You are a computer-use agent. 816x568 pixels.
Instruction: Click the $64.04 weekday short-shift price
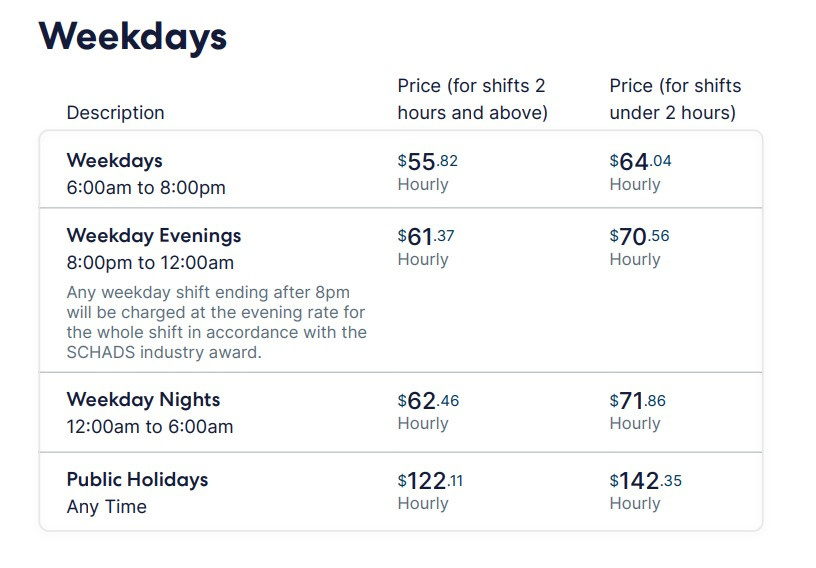point(640,161)
